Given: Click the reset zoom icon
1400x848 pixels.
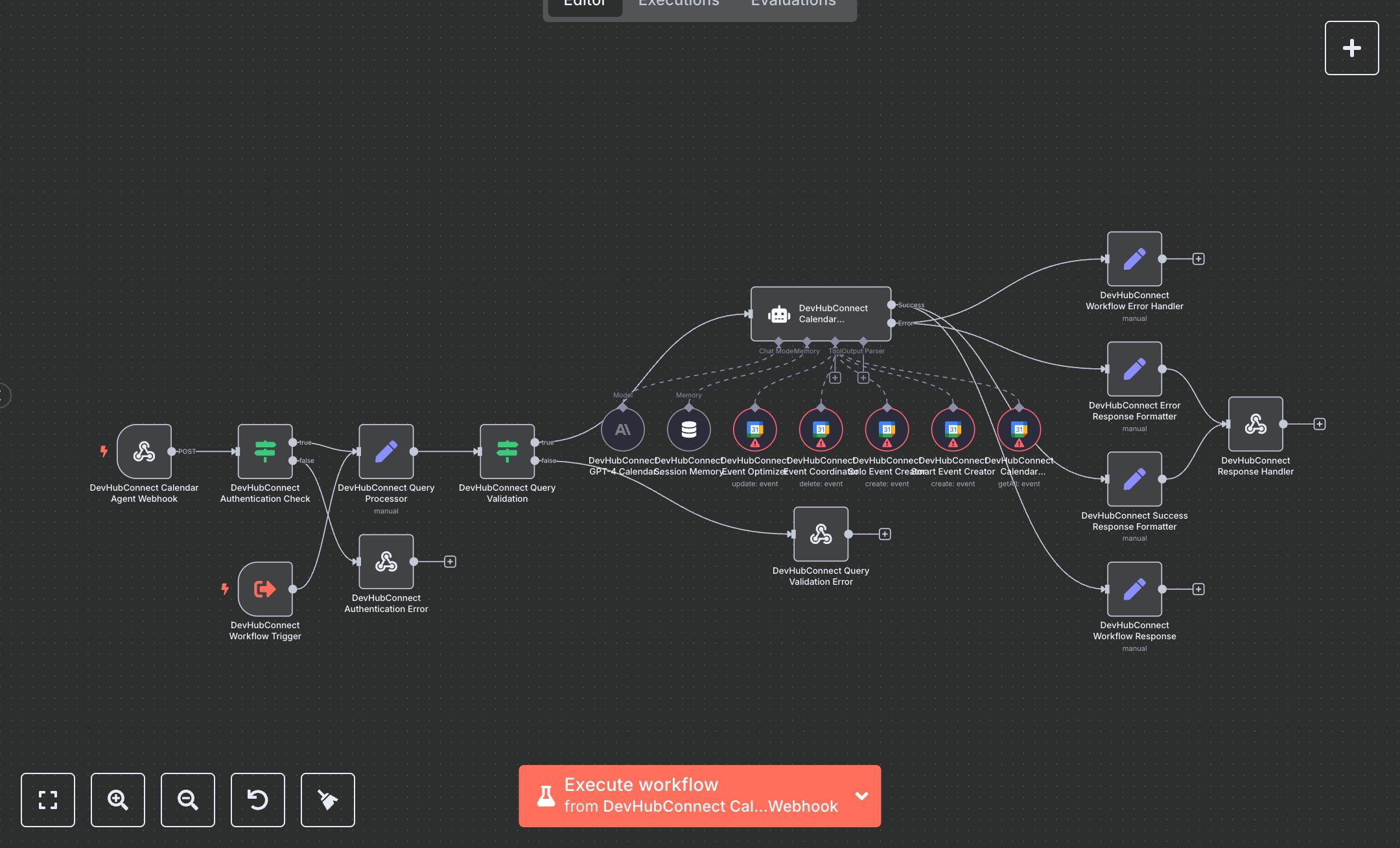Looking at the screenshot, I should (x=258, y=799).
